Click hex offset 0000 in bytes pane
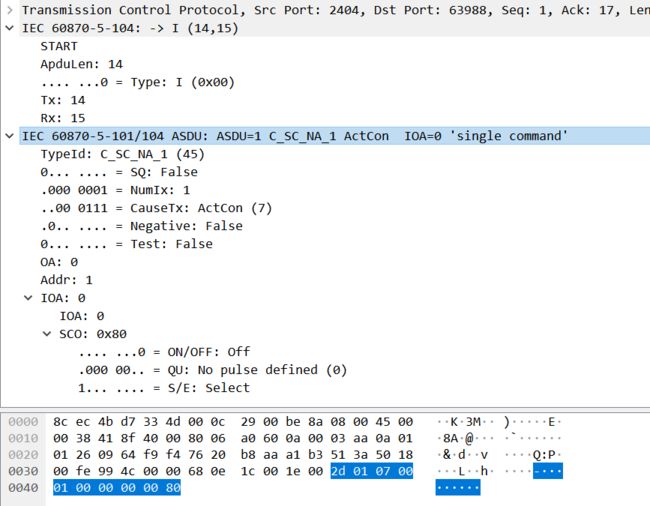 click(x=23, y=422)
